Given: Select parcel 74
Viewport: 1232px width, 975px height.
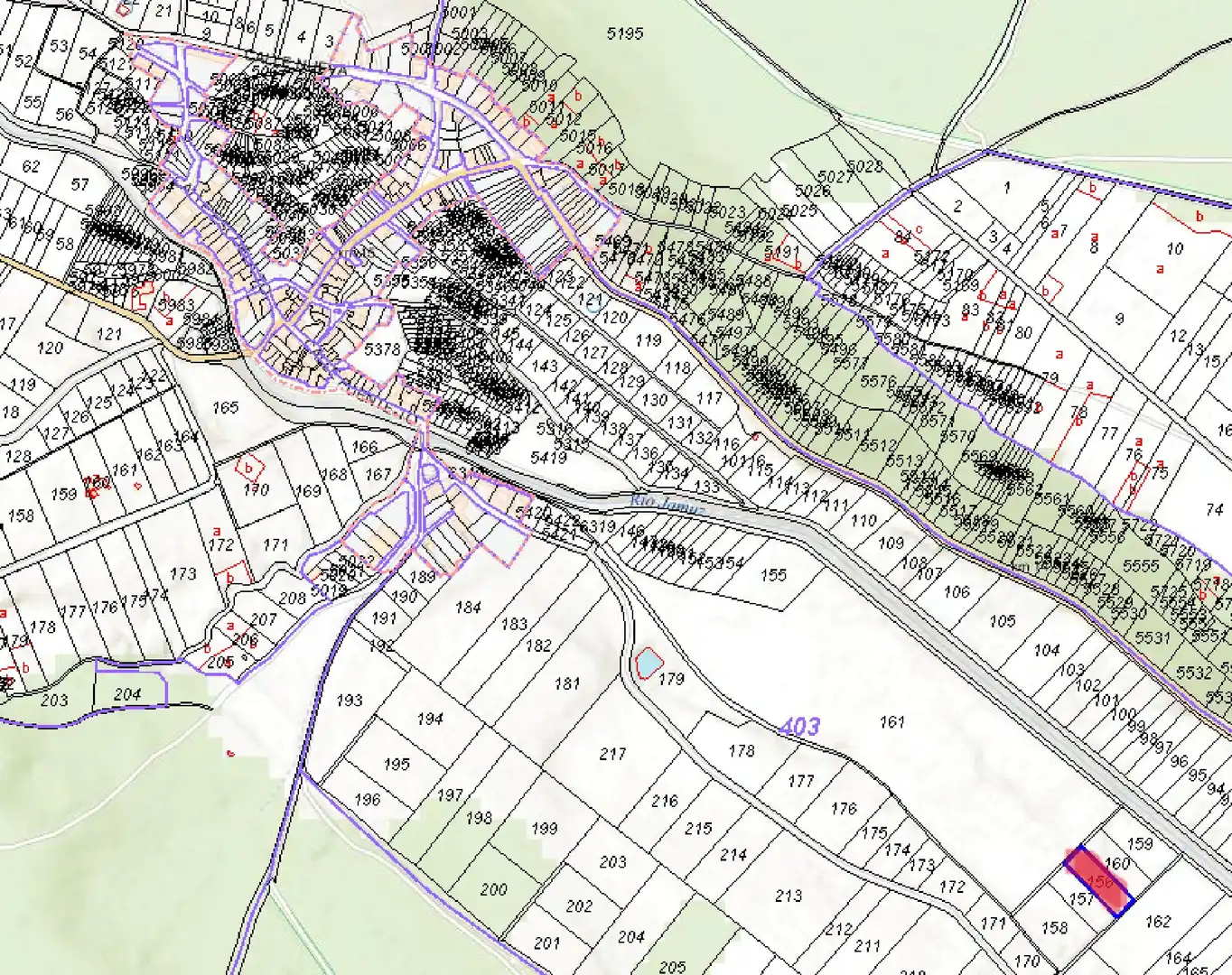Looking at the screenshot, I should point(1215,509).
